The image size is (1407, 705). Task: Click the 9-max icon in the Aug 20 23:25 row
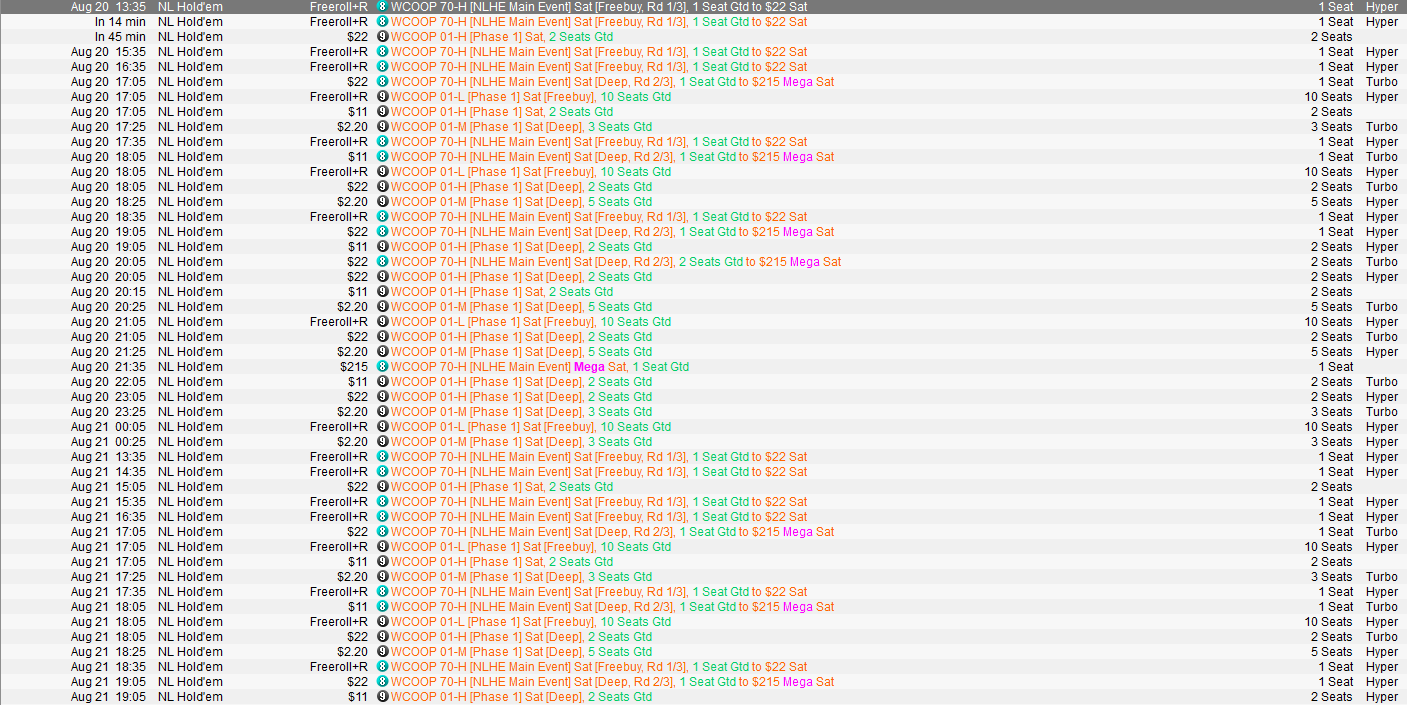382,411
